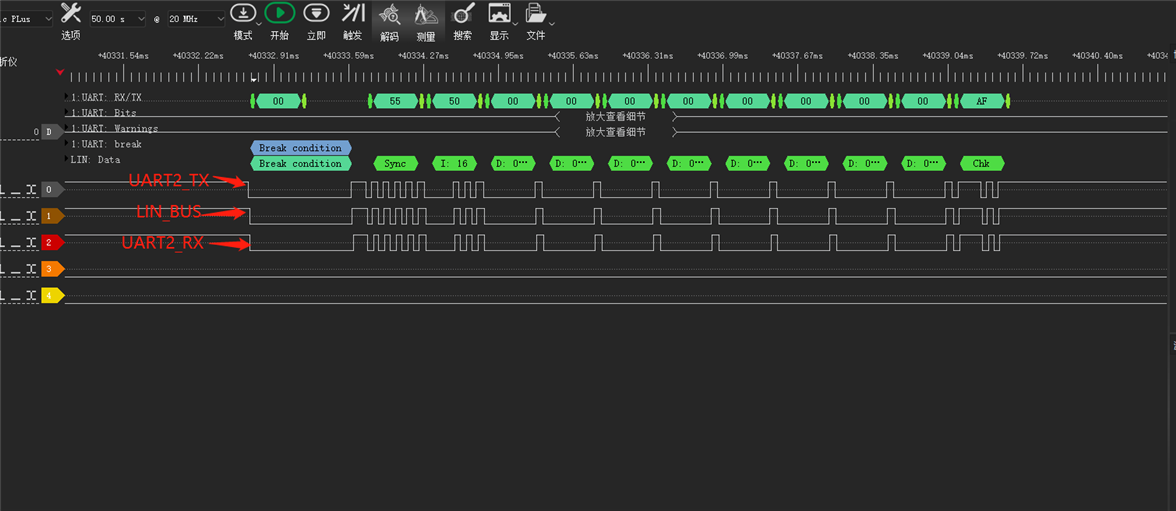Click the blue Break condition annotation
The width and height of the screenshot is (1176, 511).
[300, 148]
